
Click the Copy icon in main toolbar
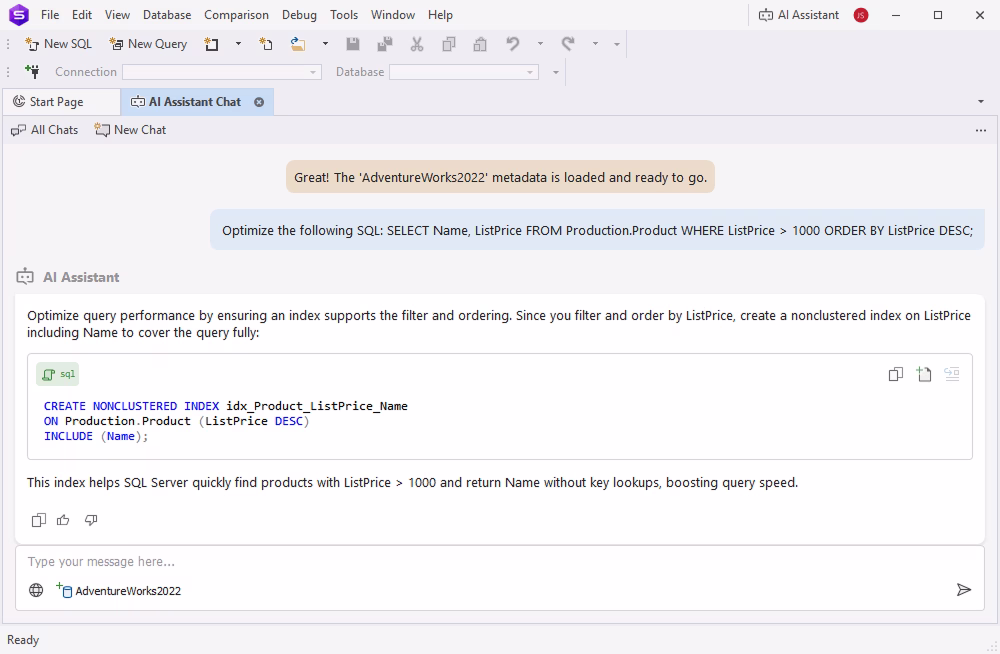[x=448, y=44]
